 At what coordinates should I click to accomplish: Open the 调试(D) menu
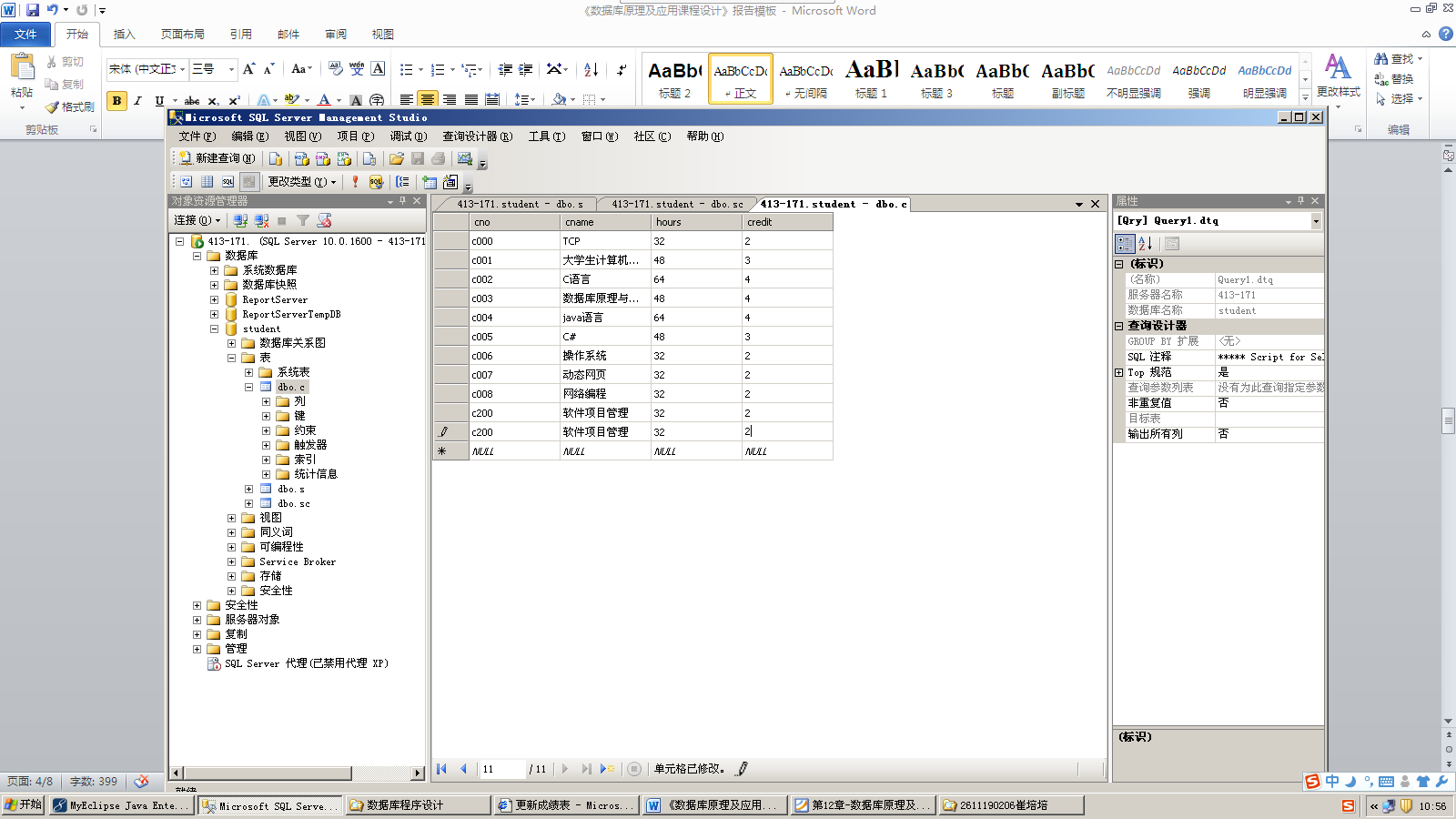point(408,136)
